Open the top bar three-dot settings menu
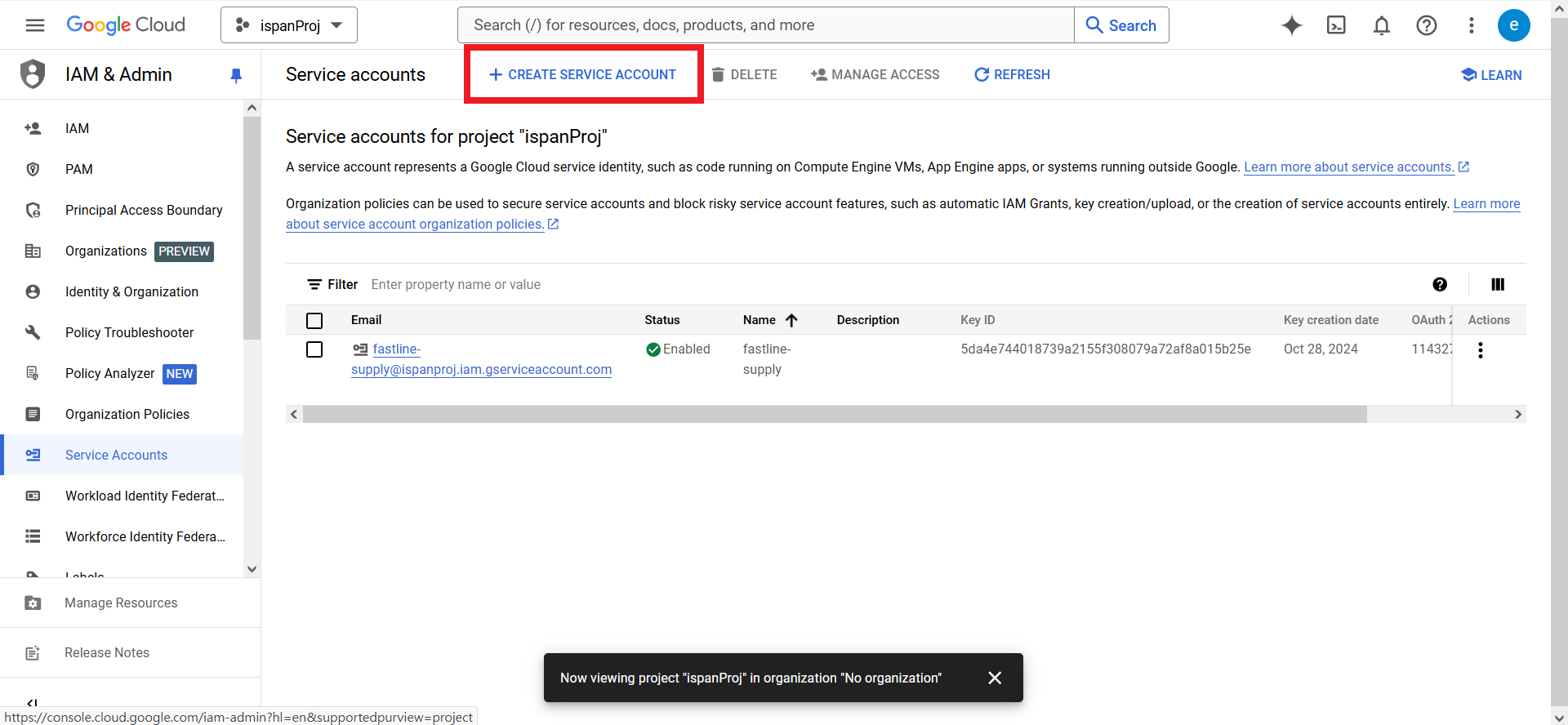1568x725 pixels. [x=1472, y=25]
